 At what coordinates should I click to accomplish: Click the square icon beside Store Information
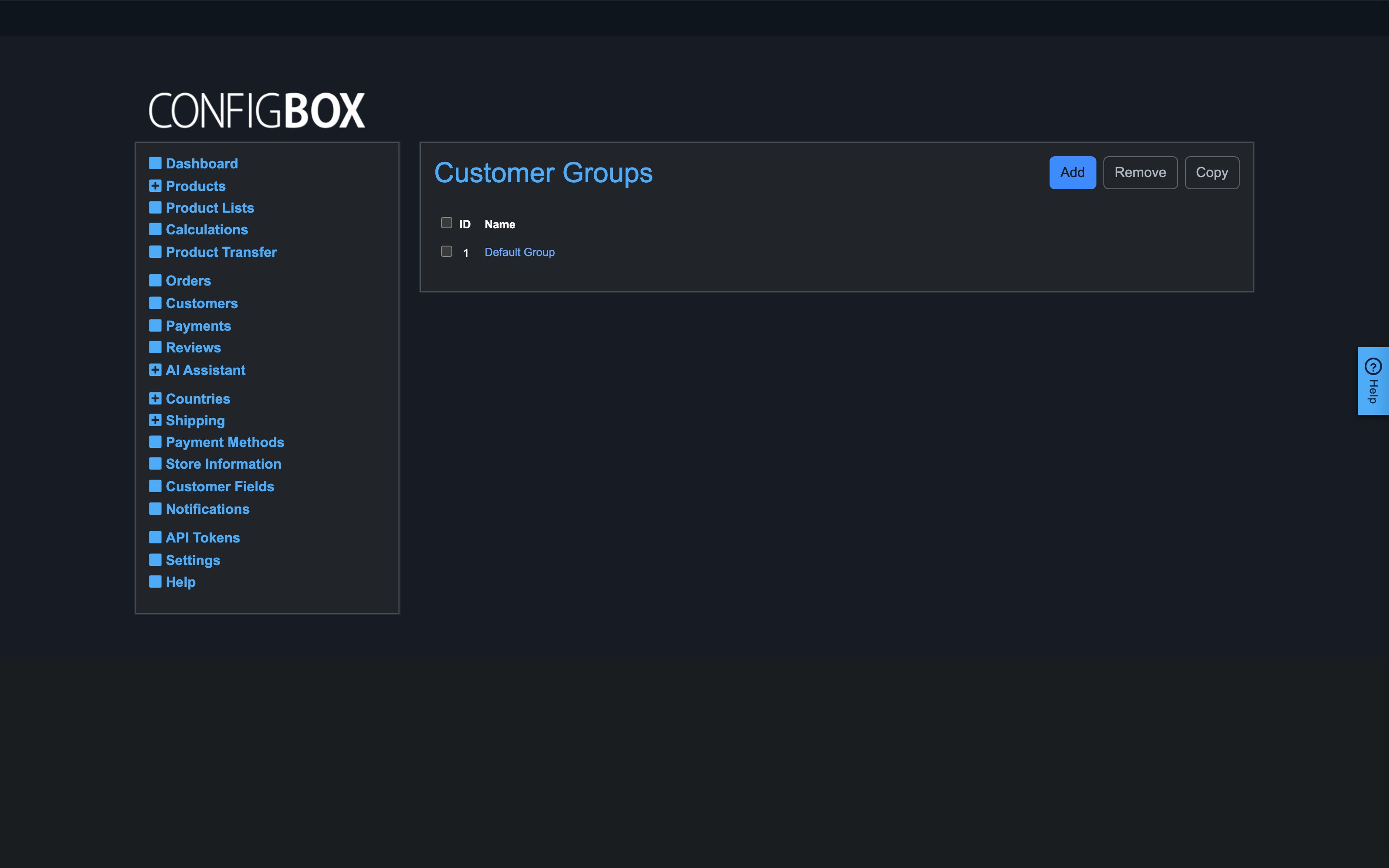[x=155, y=463]
